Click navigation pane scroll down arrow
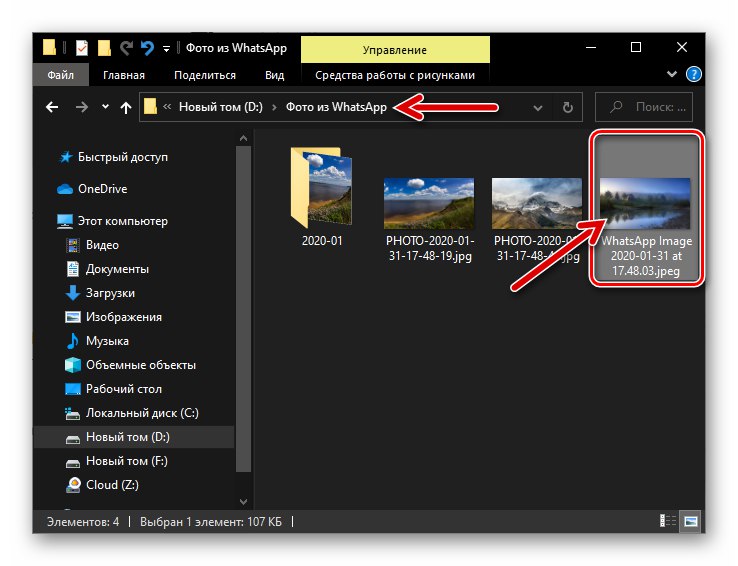The image size is (738, 566). pos(243,502)
